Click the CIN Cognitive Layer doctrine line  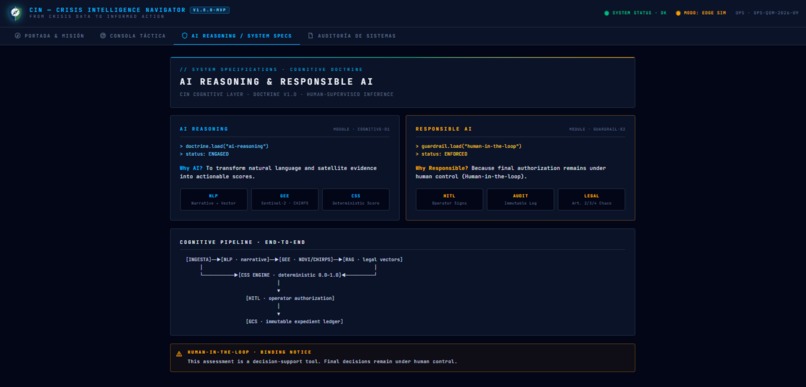286,94
